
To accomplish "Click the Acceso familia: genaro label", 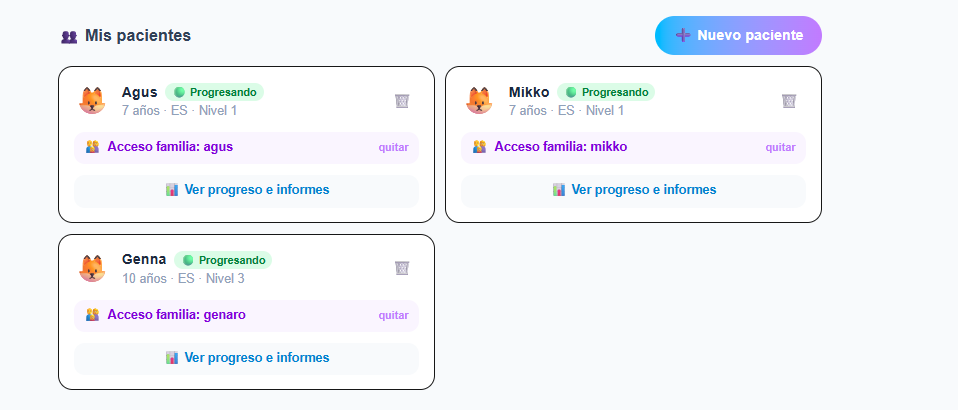I will pos(177,315).
